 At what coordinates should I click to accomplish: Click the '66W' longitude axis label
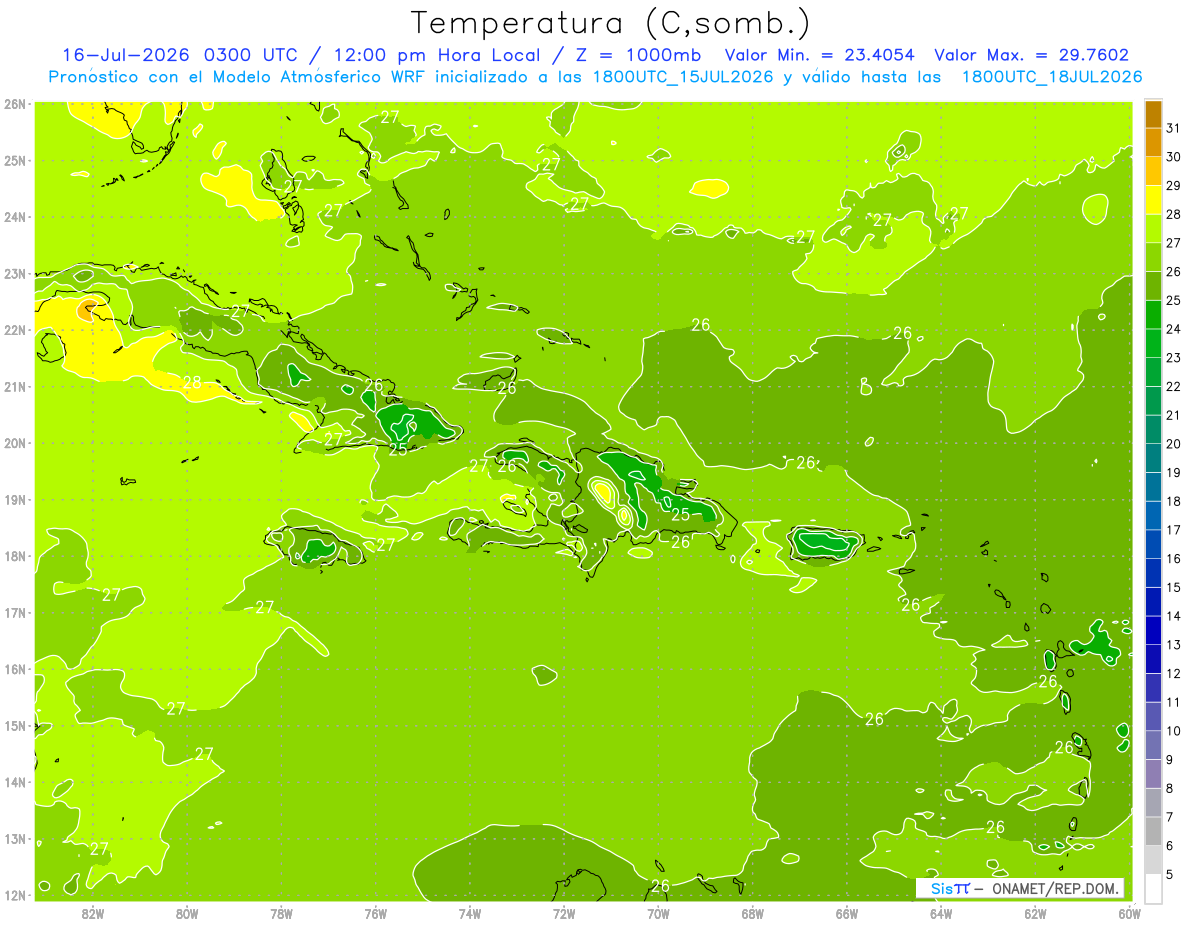(x=847, y=913)
